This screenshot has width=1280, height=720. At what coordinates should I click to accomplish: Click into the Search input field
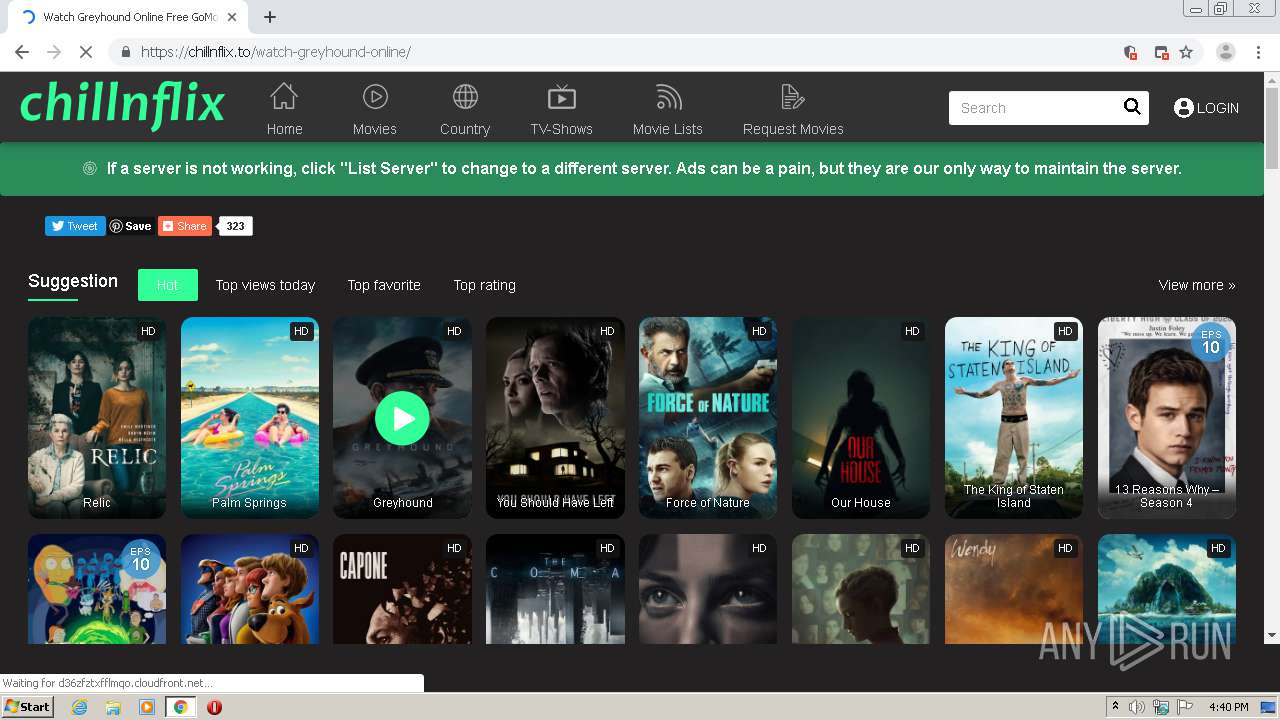1035,108
